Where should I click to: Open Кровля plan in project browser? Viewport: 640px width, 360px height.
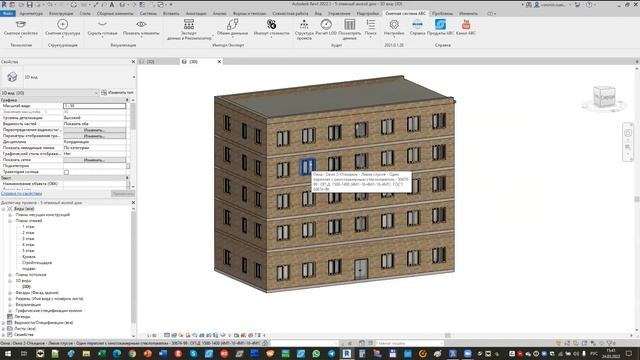(x=29, y=257)
